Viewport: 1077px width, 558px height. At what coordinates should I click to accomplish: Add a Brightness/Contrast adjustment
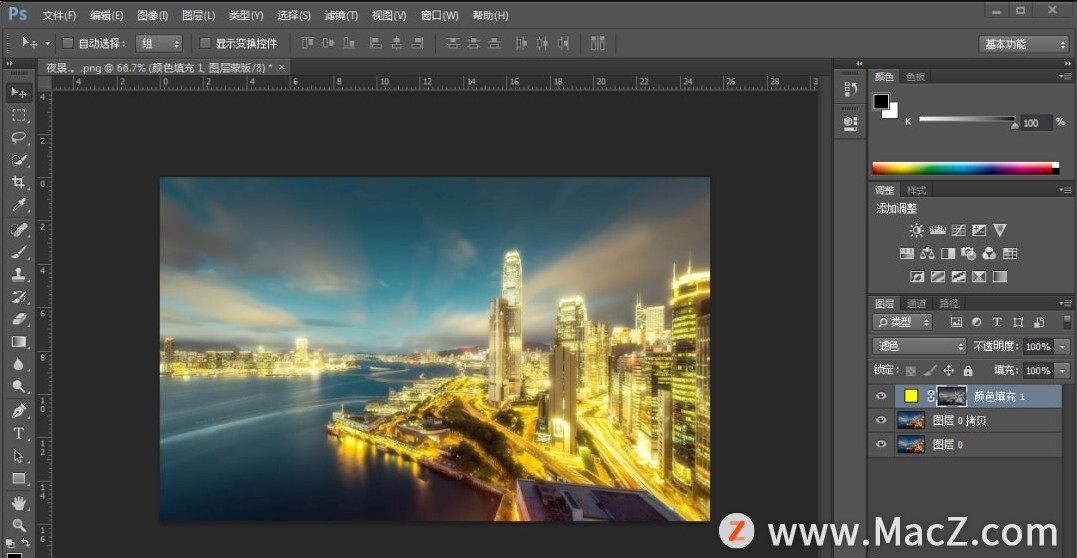[x=916, y=230]
